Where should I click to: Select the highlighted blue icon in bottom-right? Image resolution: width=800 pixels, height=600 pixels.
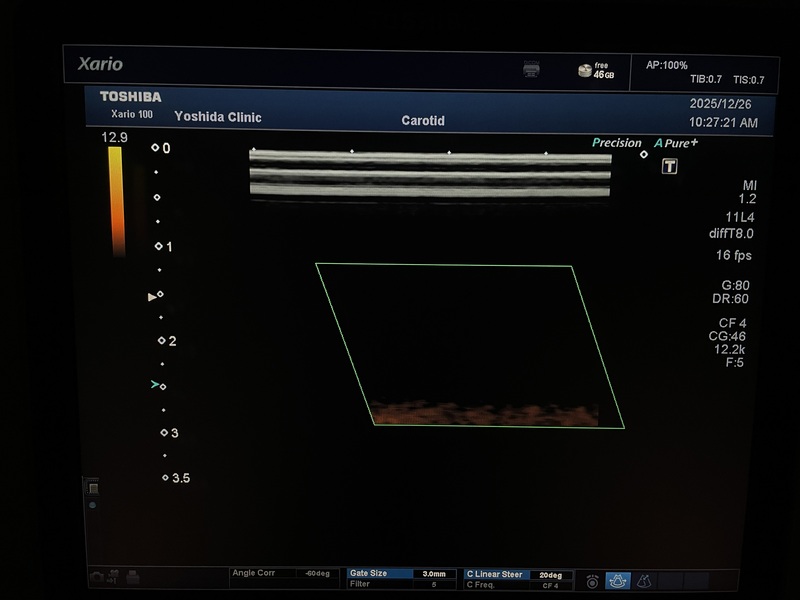618,580
